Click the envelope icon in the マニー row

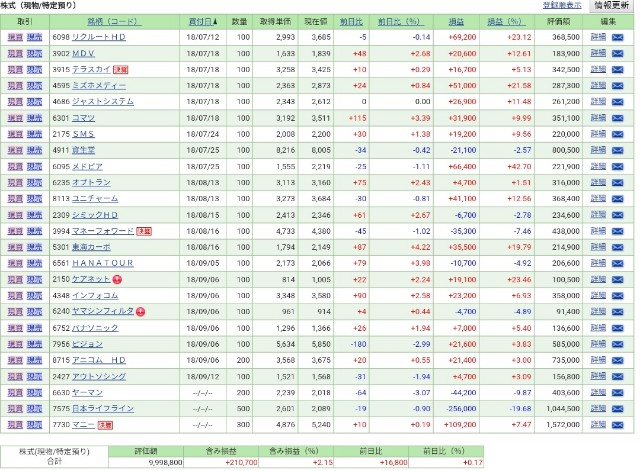[617, 425]
